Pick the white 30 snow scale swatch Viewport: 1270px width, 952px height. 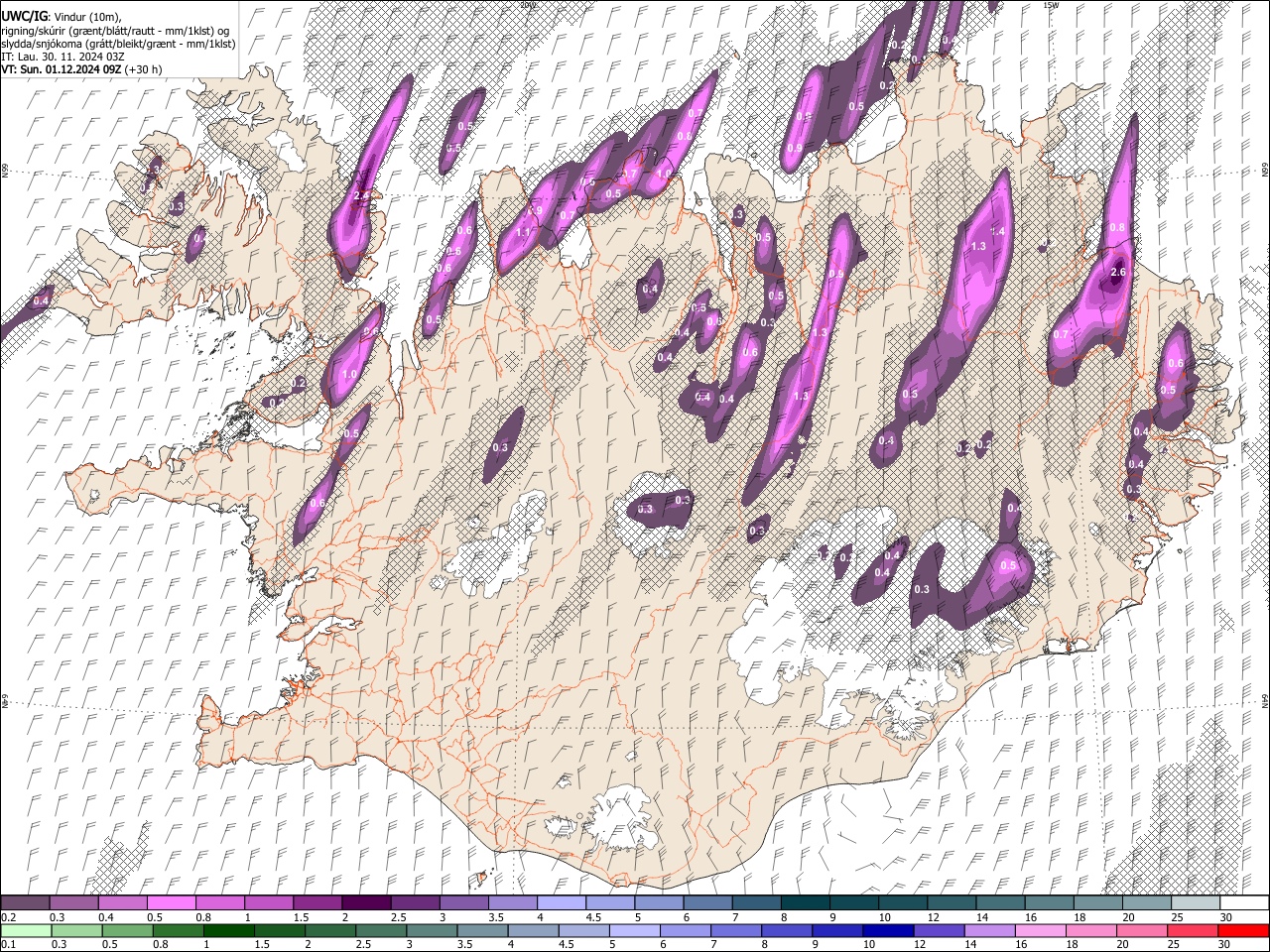pos(1245,902)
